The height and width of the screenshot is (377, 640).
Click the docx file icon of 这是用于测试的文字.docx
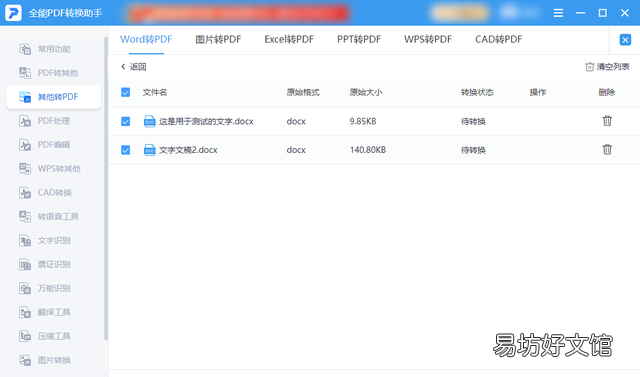[x=150, y=122]
